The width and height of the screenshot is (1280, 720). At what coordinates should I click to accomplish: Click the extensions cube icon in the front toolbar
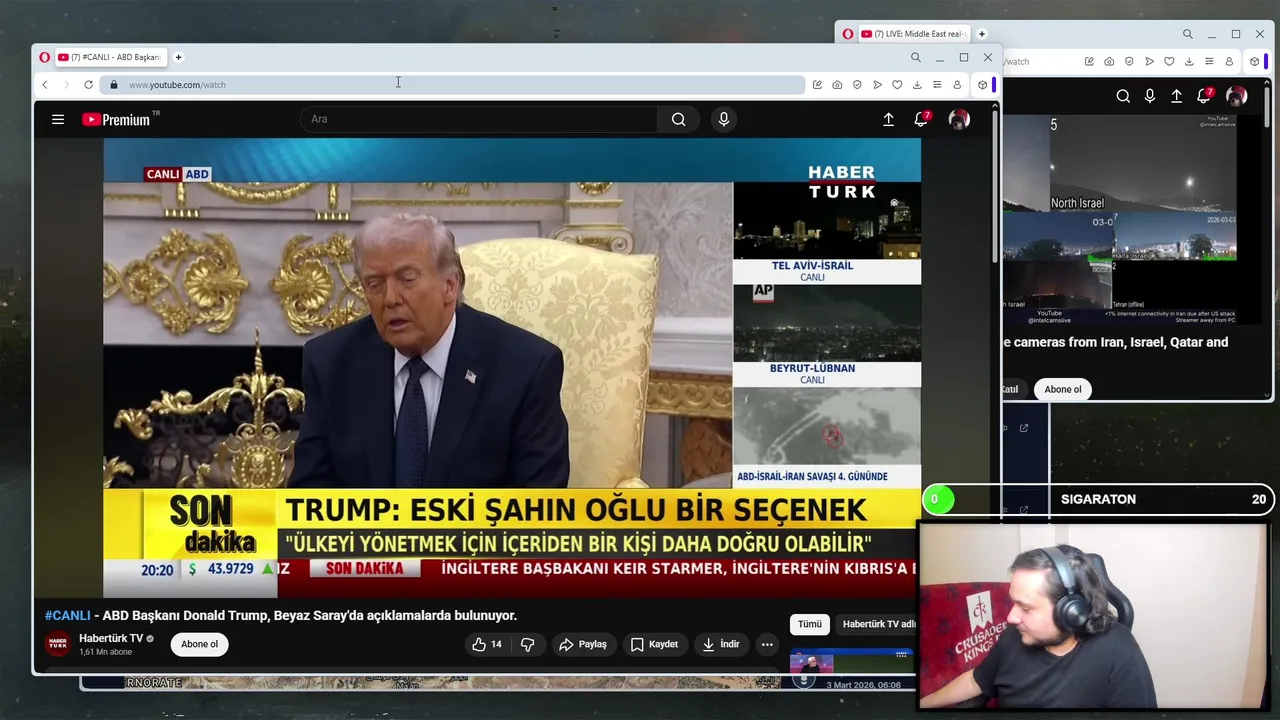pyautogui.click(x=982, y=85)
